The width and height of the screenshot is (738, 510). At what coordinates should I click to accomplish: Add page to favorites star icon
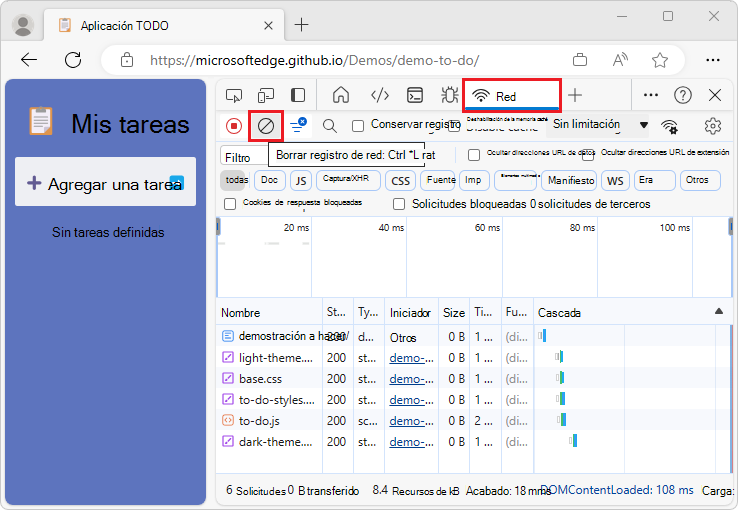tap(659, 60)
